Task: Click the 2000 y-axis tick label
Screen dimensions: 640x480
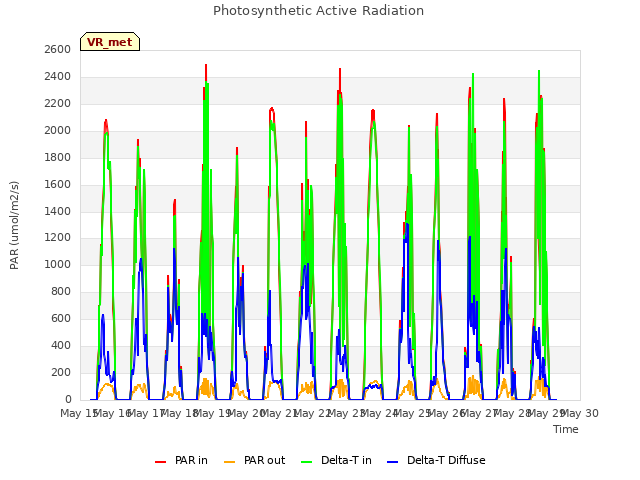Action: pyautogui.click(x=58, y=130)
